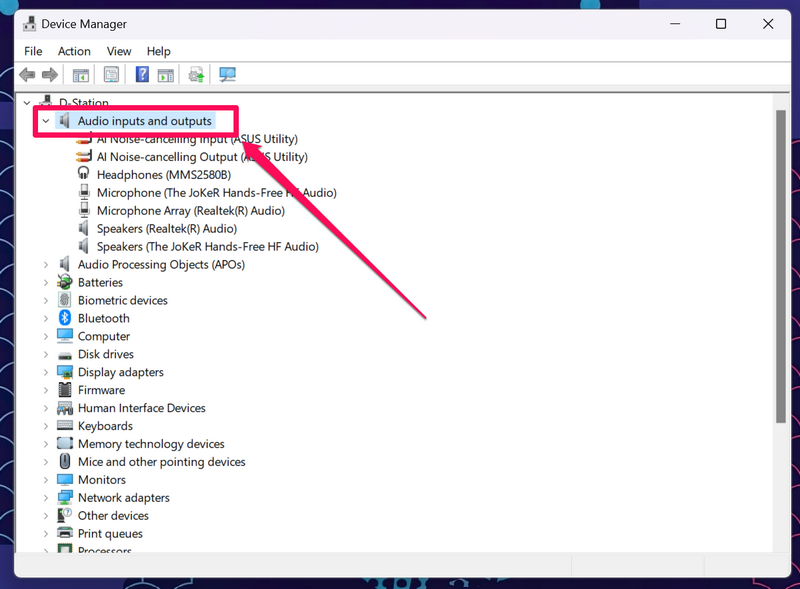Collapse Audio inputs and outputs category
Screen dimensions: 800x589
coord(45,121)
